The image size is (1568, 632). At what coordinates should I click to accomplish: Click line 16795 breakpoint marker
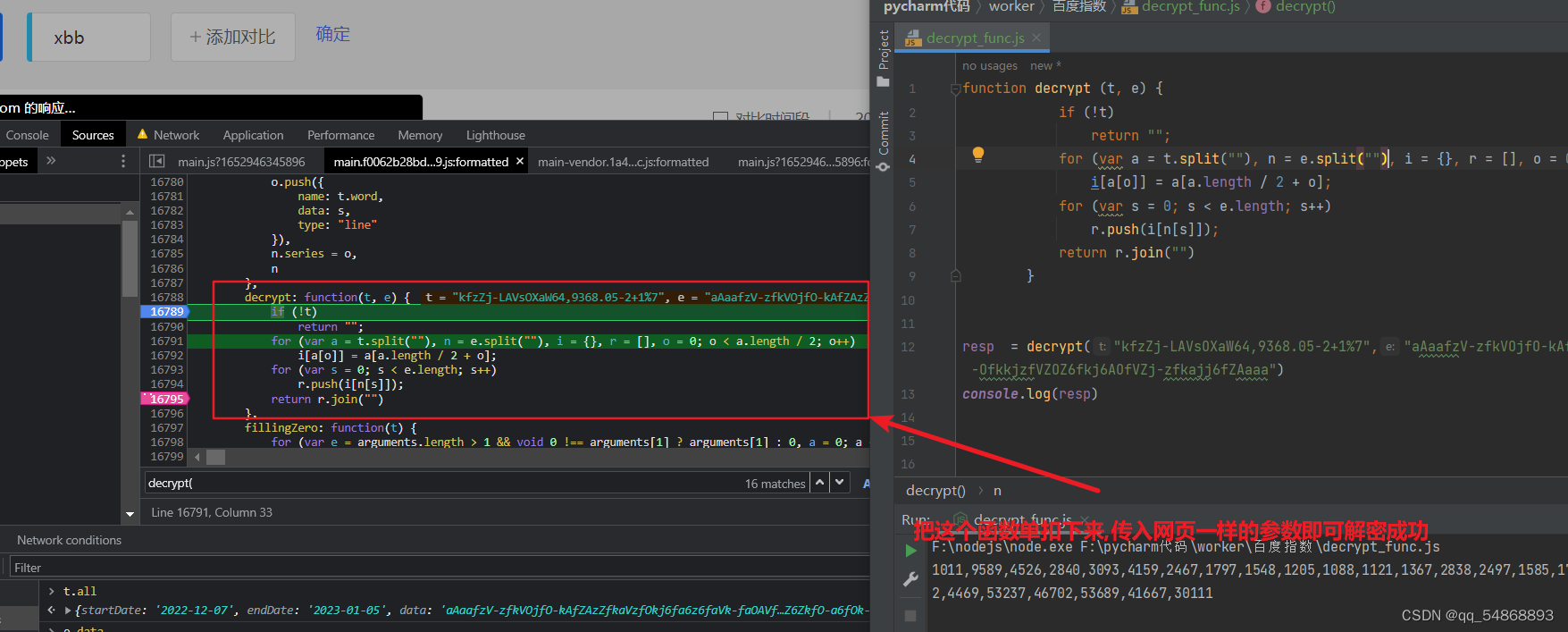(166, 399)
